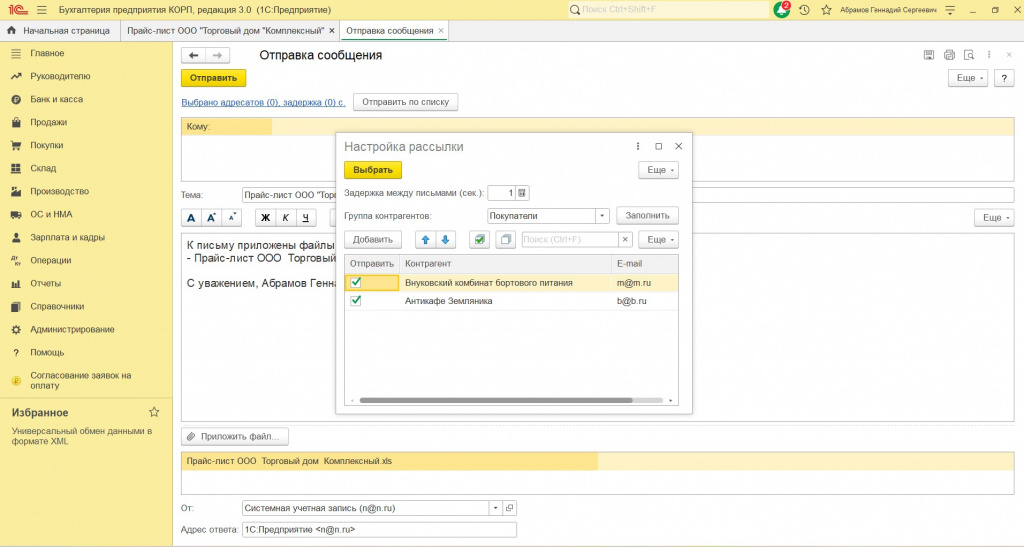Viewport: 1024px width, 547px height.
Task: Expand the От account dropdown arrow
Action: pos(496,508)
